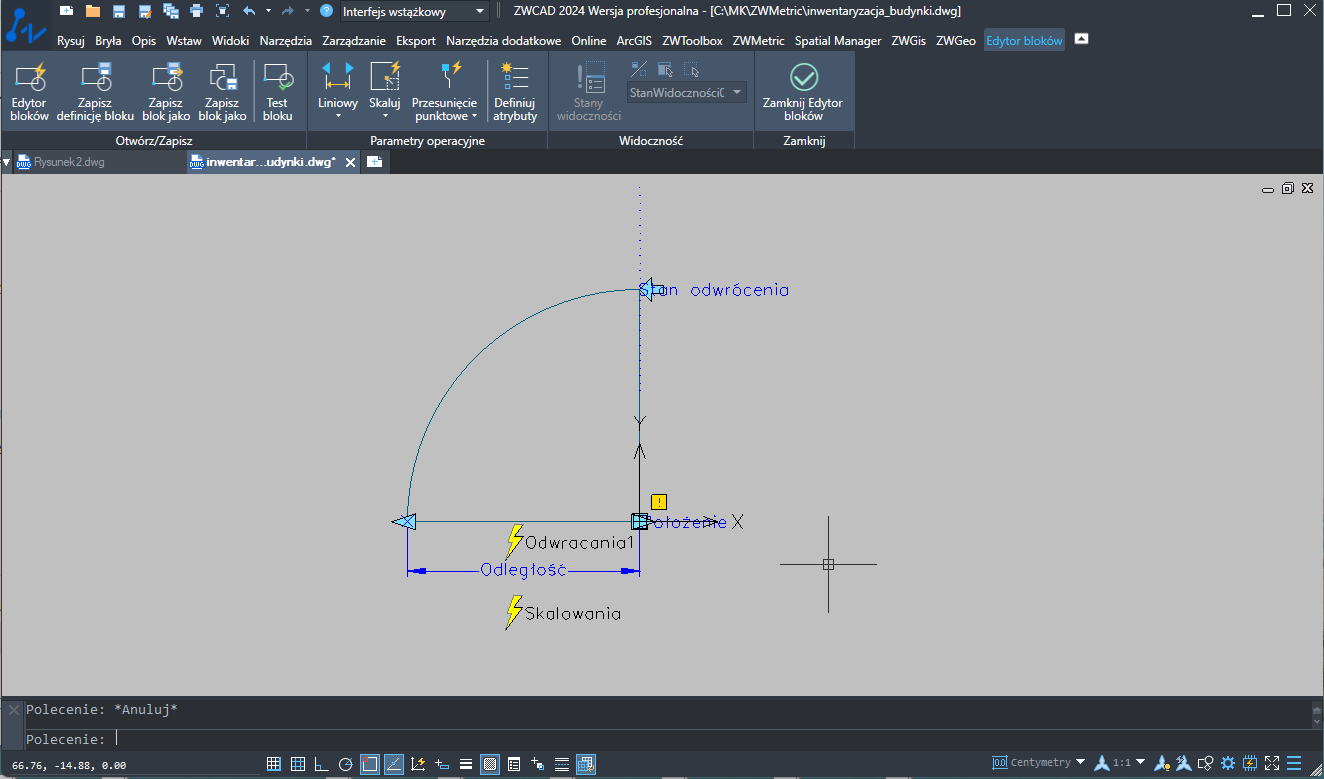The width and height of the screenshot is (1324, 779).
Task: Open the Wstaw ribbon tab
Action: pos(184,41)
